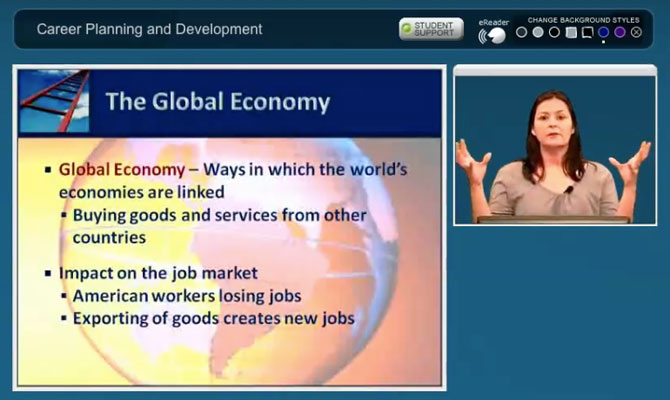Select the purple circle background style
The height and width of the screenshot is (400, 670).
[x=620, y=32]
